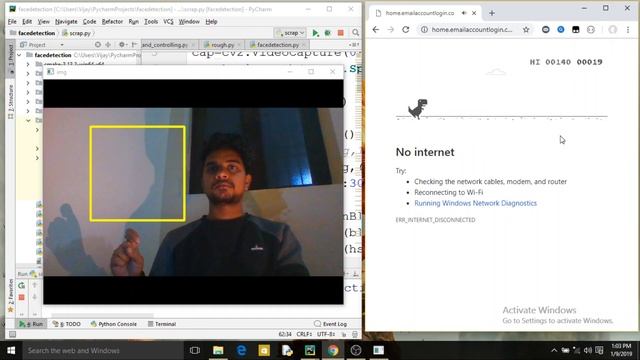Open the Refactor menu
This screenshot has width=640, height=360.
112,22
